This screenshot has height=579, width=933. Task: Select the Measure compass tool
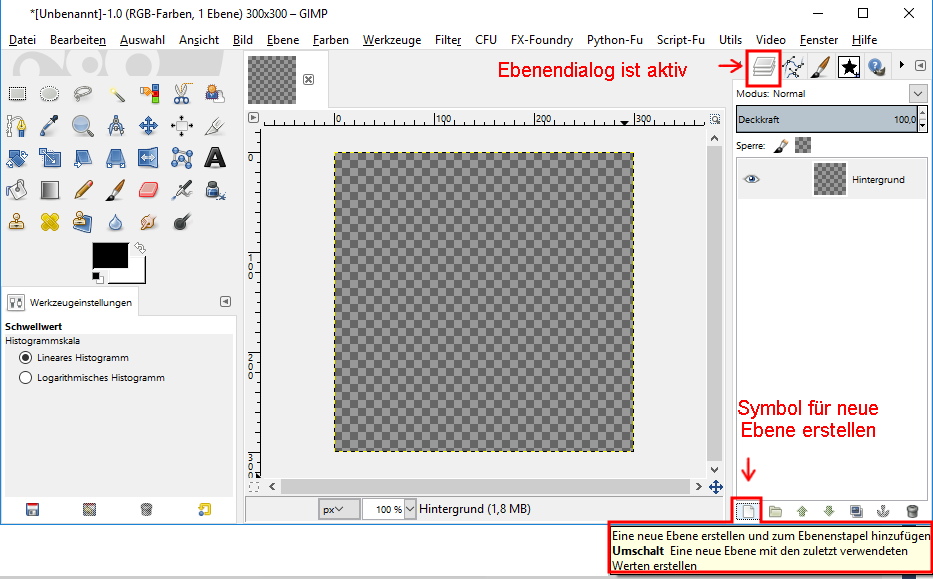116,126
